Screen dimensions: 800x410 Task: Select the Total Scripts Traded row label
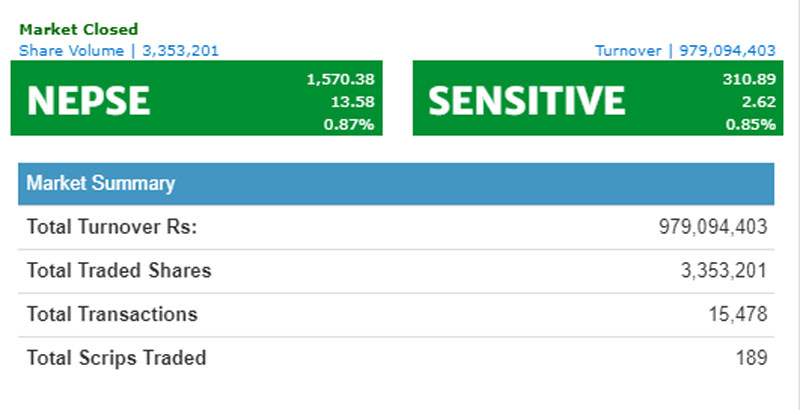[116, 357]
